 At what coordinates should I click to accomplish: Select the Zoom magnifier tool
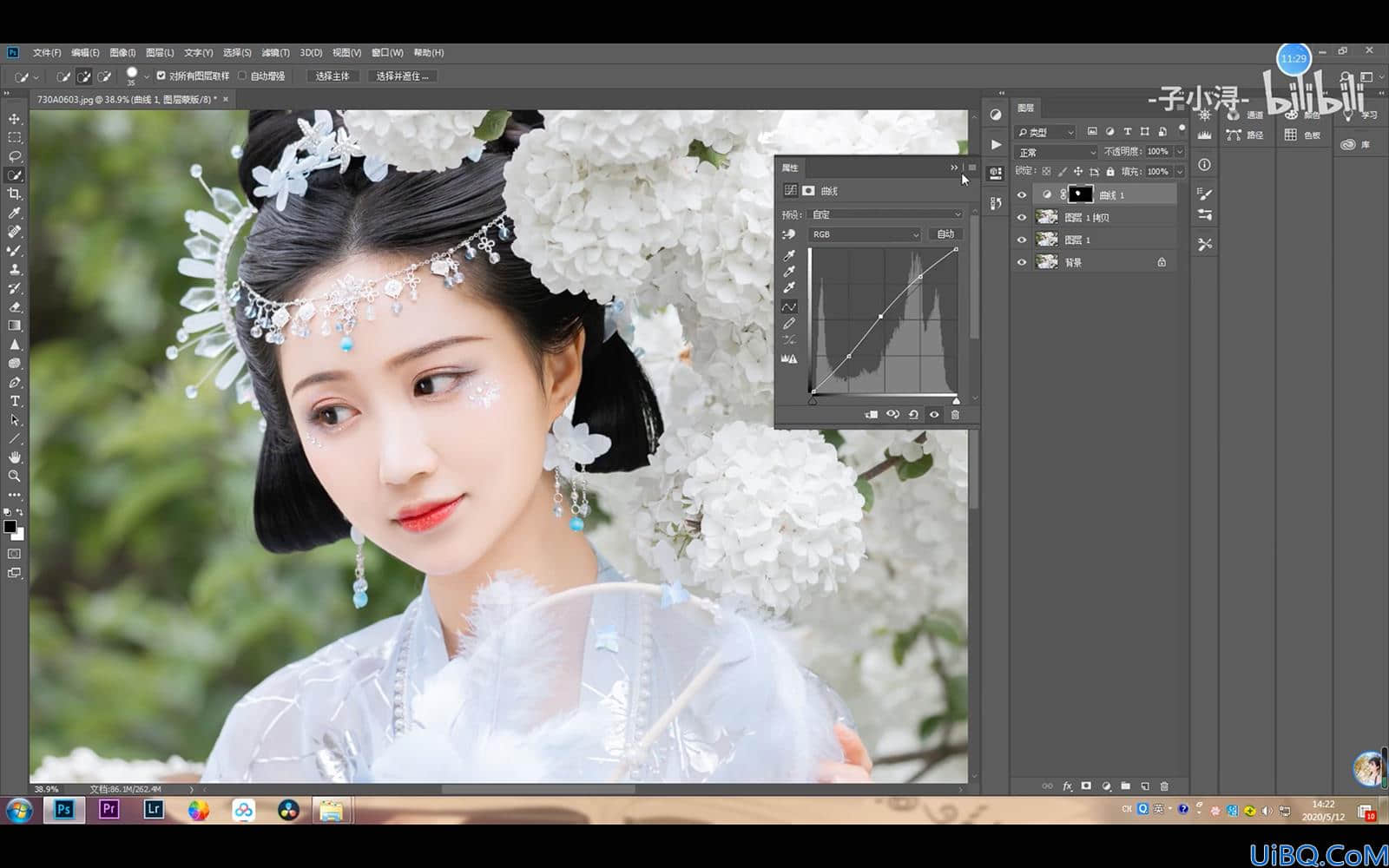pyautogui.click(x=15, y=477)
